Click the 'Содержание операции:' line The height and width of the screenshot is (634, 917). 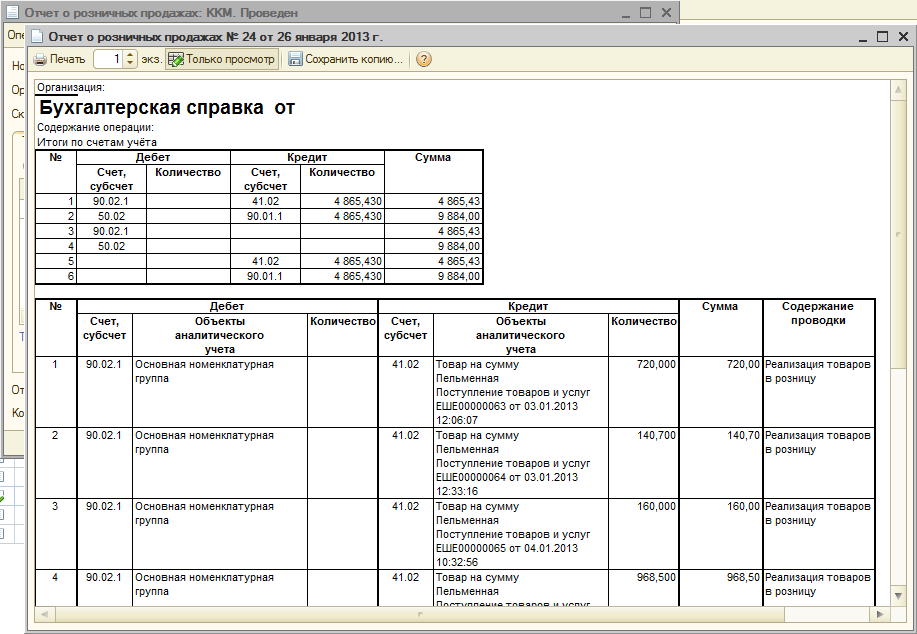[x=95, y=127]
